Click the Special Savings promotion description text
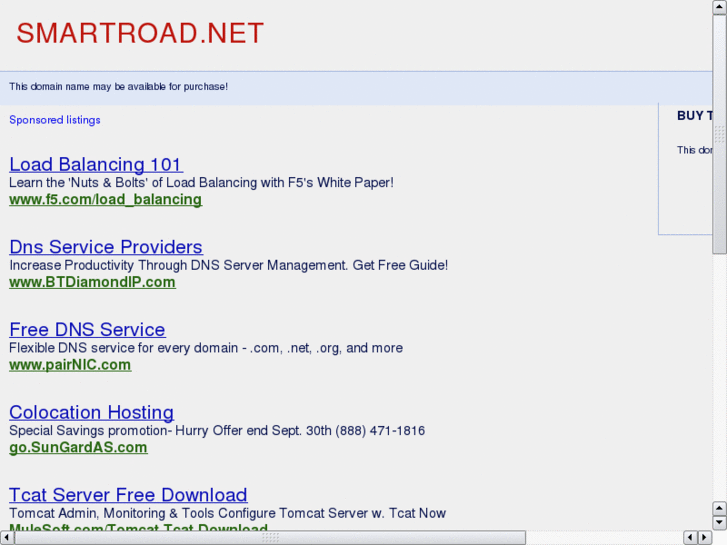Image resolution: width=727 pixels, height=545 pixels. 217,430
